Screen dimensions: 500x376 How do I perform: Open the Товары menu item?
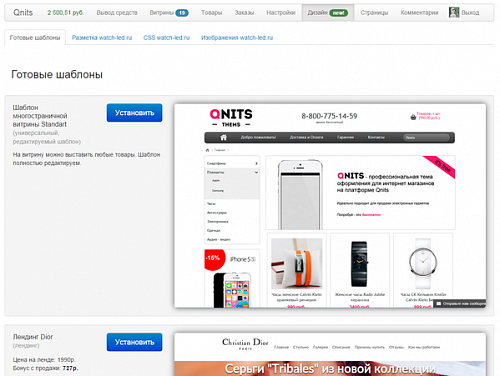(x=212, y=13)
